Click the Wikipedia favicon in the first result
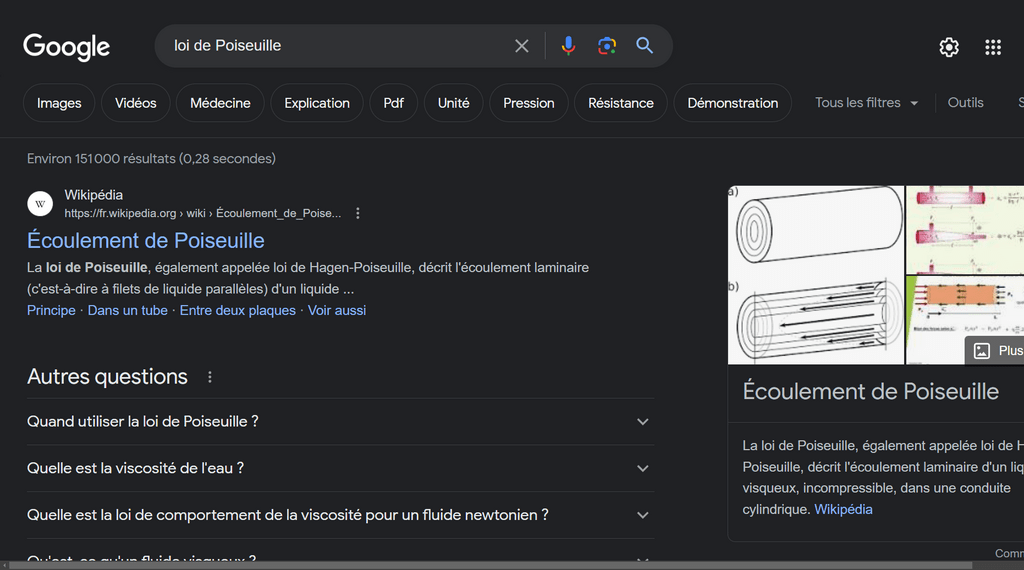 [x=40, y=204]
